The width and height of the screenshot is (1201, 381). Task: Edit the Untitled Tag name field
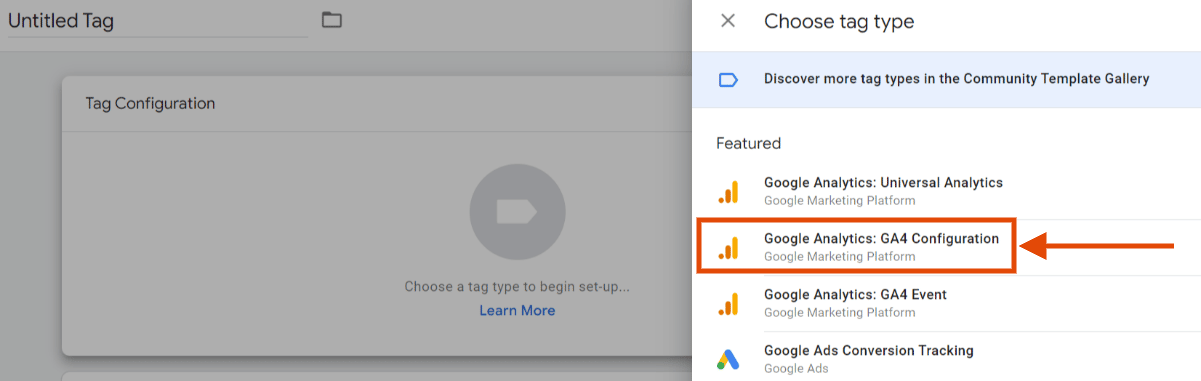(x=158, y=21)
